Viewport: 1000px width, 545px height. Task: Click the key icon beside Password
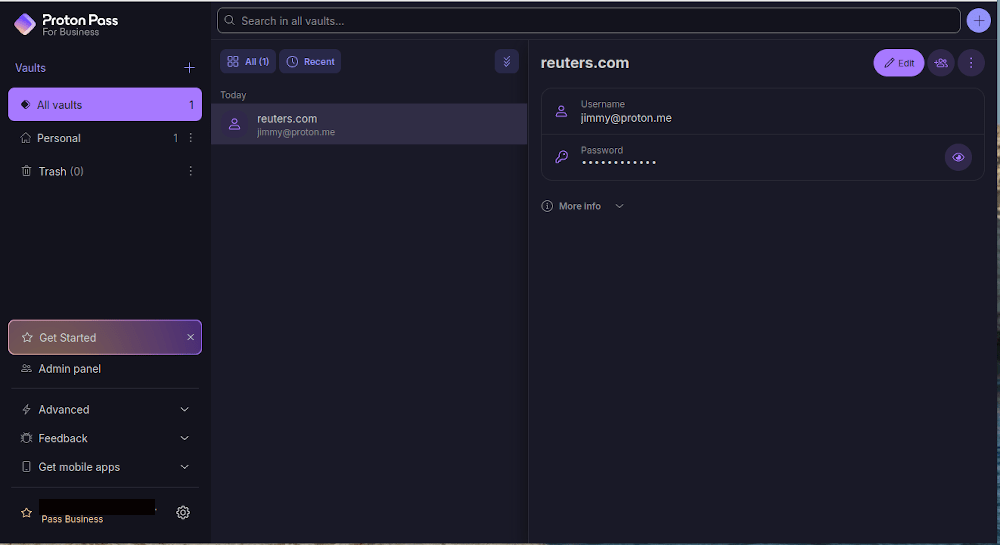561,157
